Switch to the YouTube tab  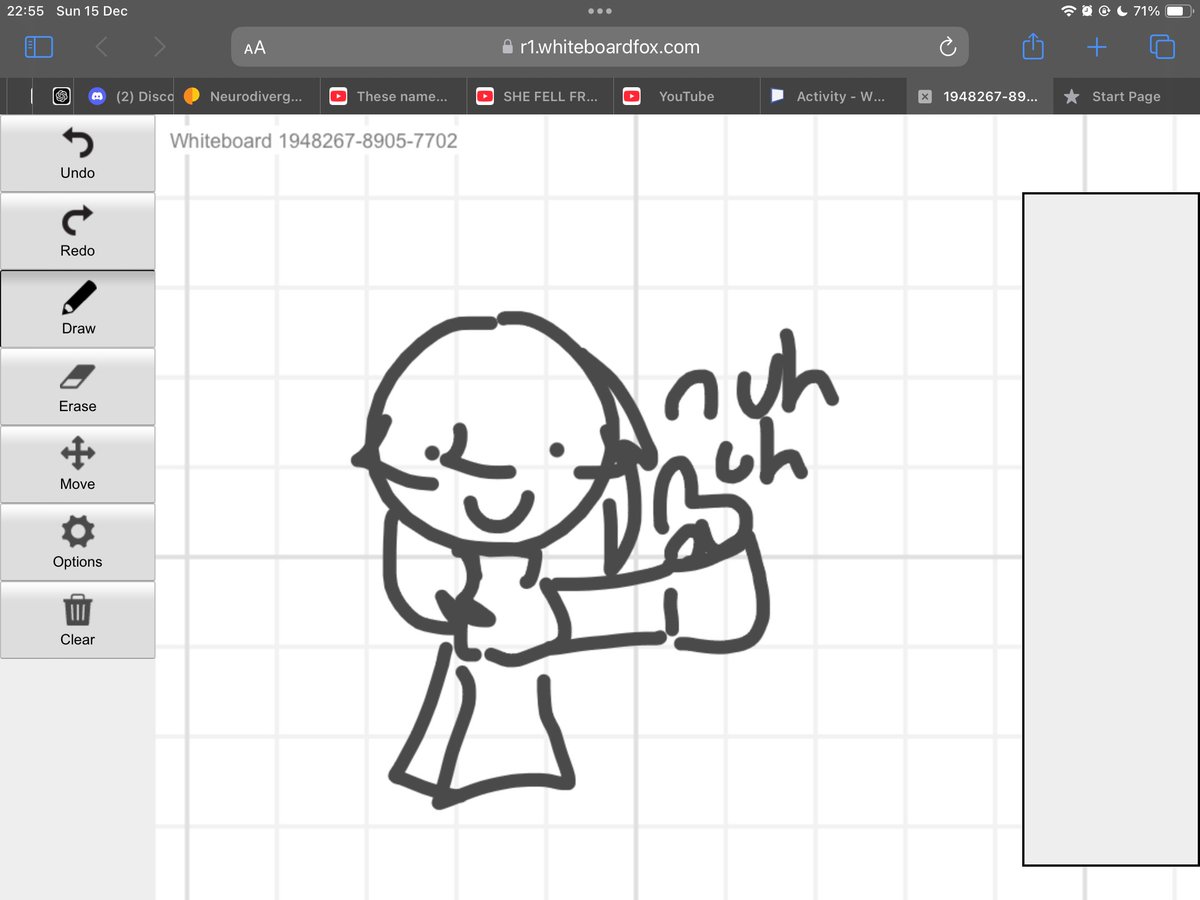pos(687,96)
